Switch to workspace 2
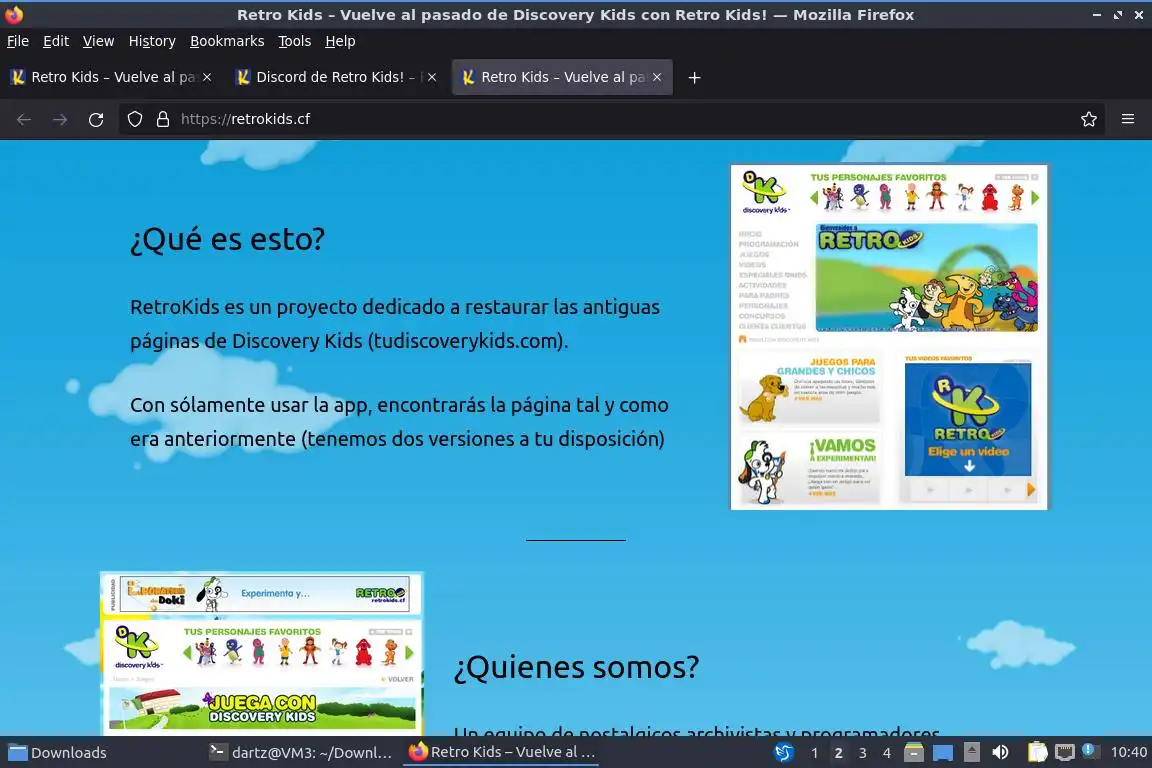 (x=838, y=753)
